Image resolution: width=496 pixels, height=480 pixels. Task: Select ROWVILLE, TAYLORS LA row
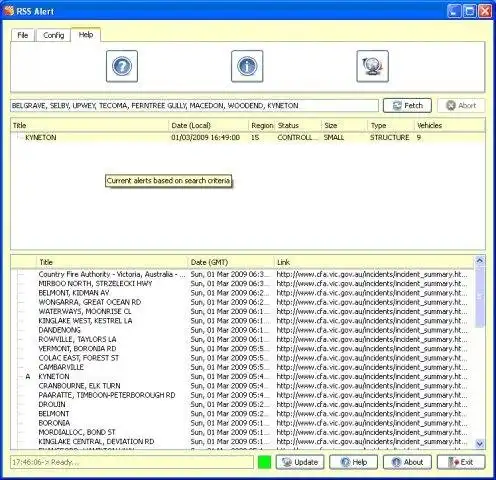point(242,340)
